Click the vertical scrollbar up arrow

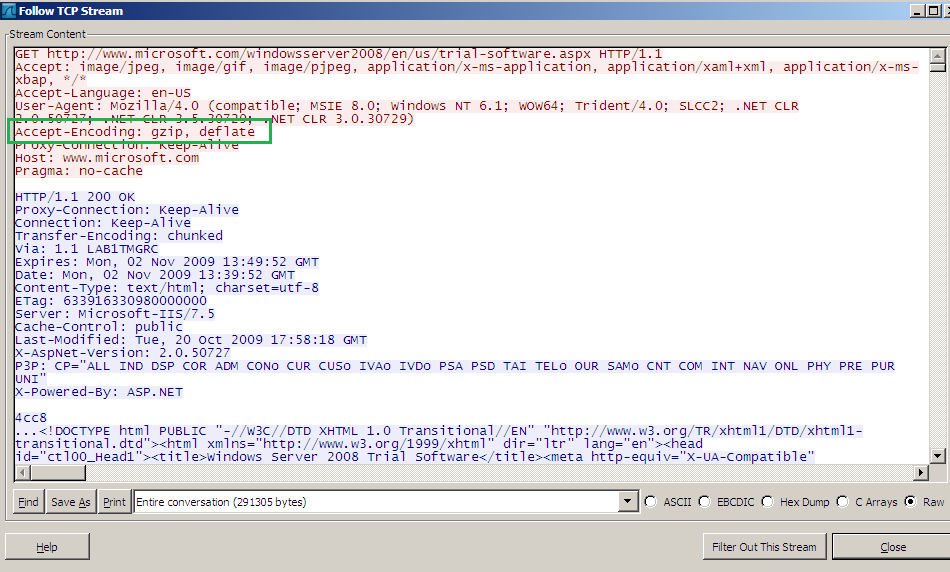(x=938, y=54)
